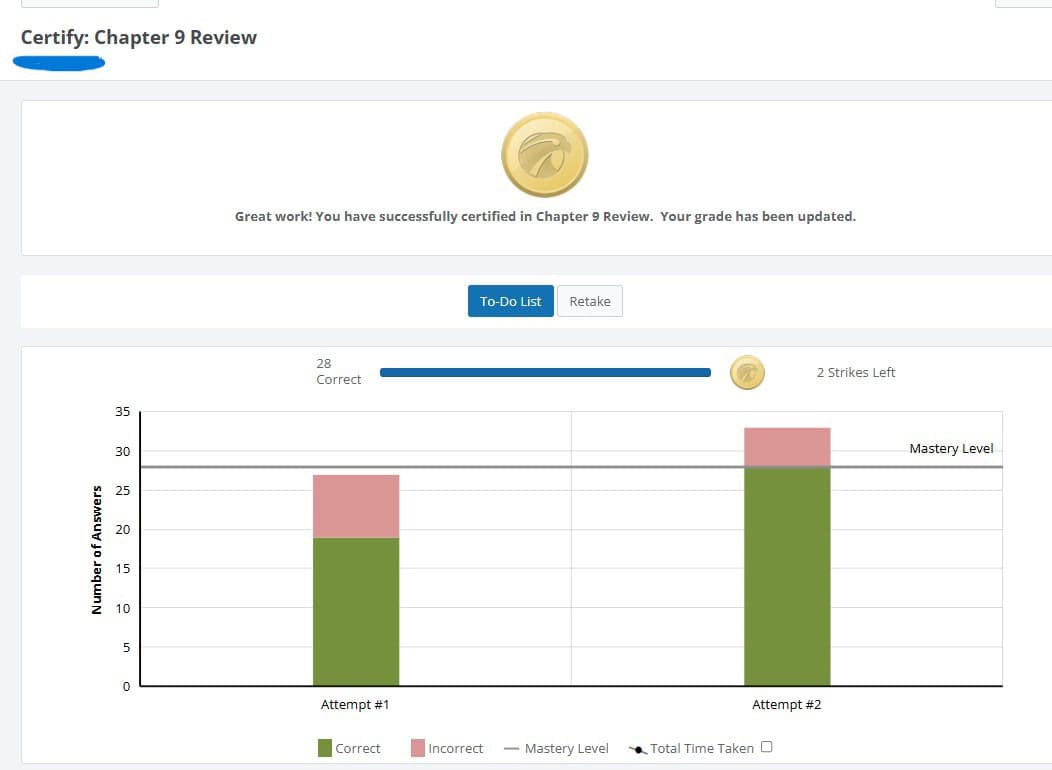Image resolution: width=1052 pixels, height=770 pixels.
Task: Select the pink incorrect segment of Attempt #1
Action: [356, 506]
